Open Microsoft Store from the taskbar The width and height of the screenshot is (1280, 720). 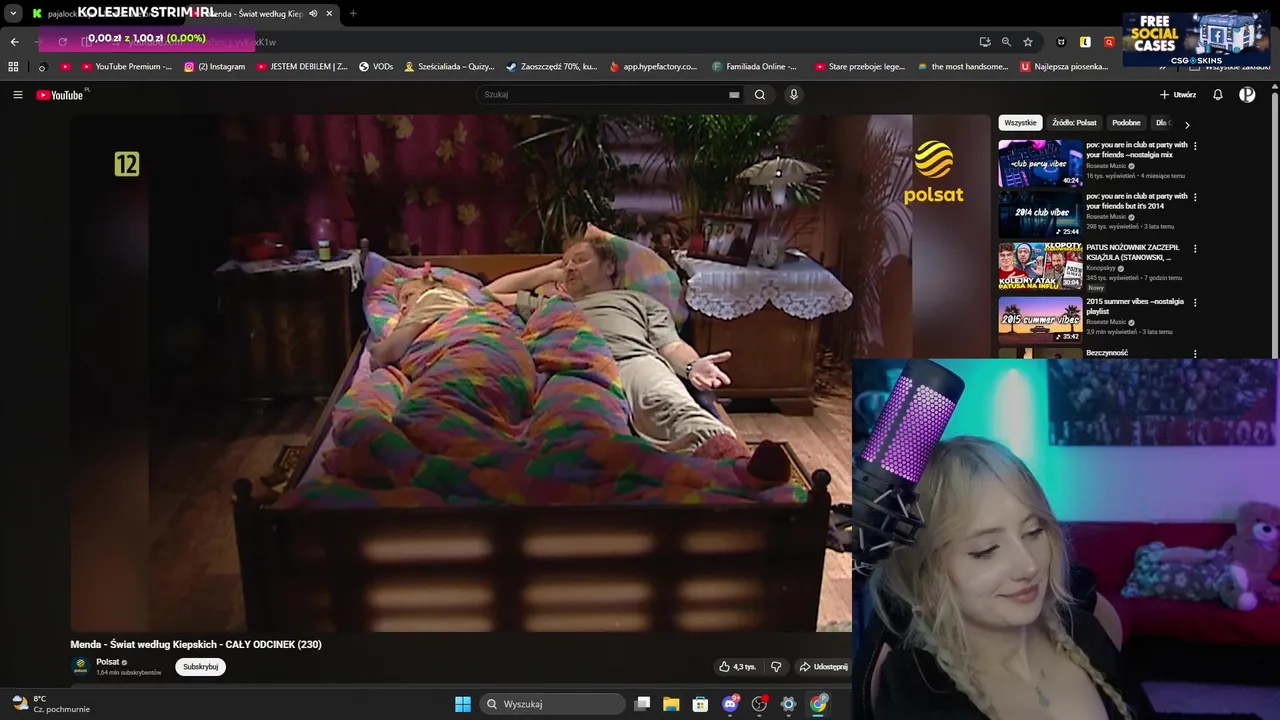click(700, 704)
